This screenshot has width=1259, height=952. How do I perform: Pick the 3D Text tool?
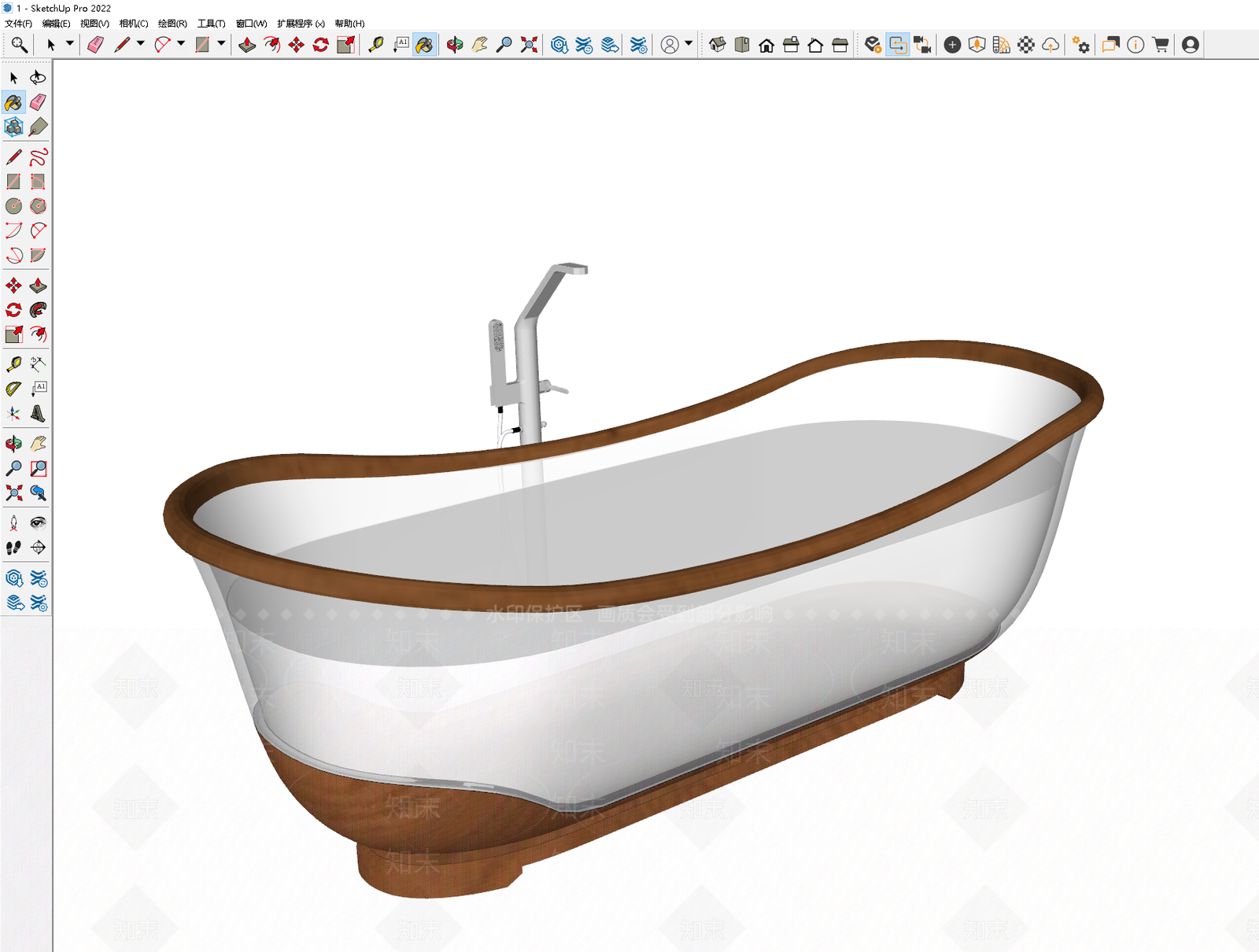[x=38, y=413]
